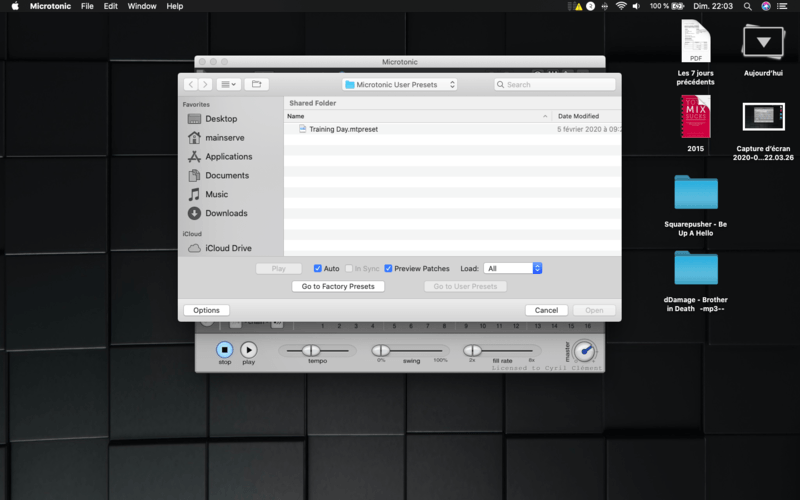Click Go to Factory Presets
The width and height of the screenshot is (800, 500).
[x=338, y=286]
